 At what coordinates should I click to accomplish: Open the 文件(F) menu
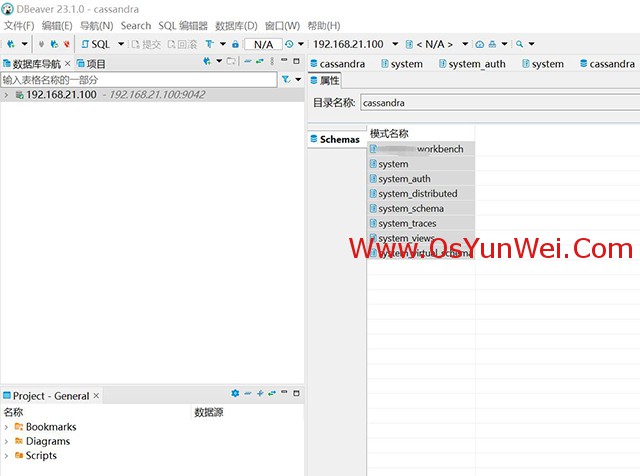point(19,26)
